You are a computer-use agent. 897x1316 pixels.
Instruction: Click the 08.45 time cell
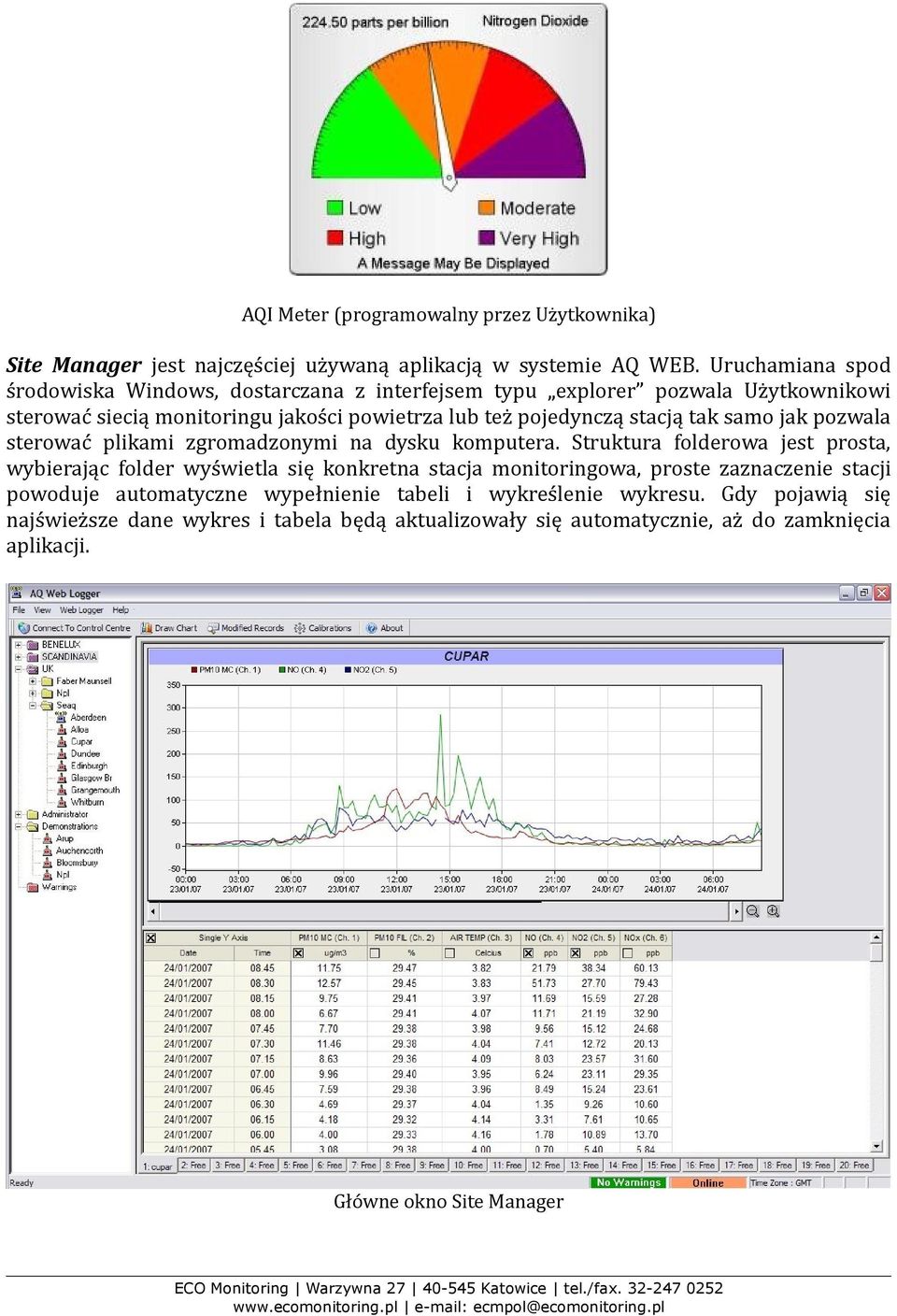[x=263, y=968]
